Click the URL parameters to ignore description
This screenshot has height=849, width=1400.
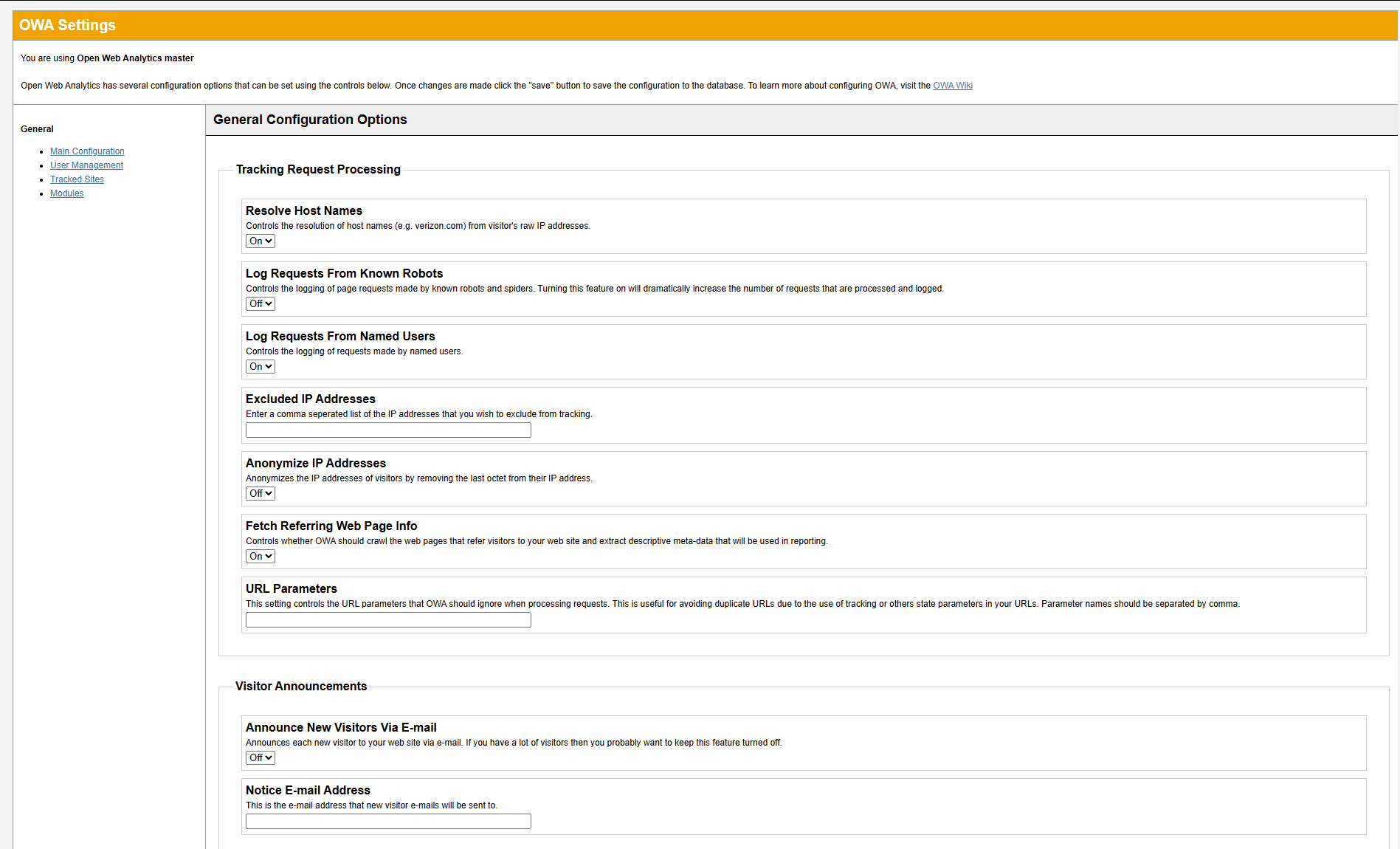[x=742, y=604]
